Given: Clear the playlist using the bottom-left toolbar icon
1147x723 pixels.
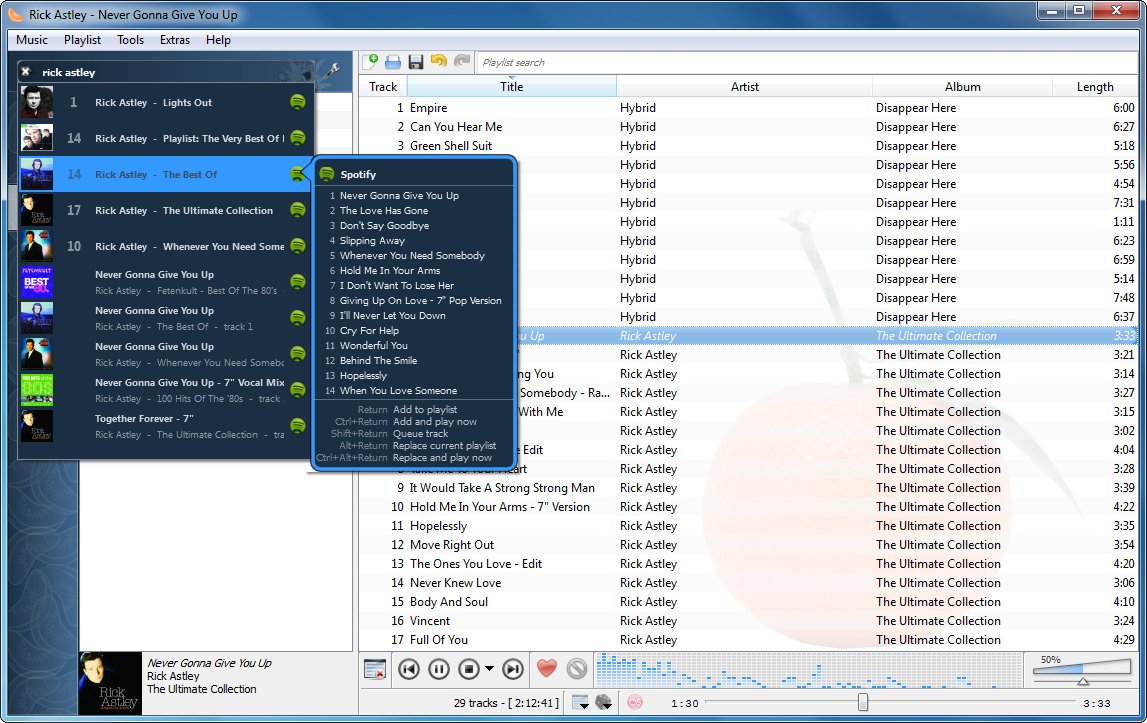Looking at the screenshot, I should pyautogui.click(x=375, y=669).
